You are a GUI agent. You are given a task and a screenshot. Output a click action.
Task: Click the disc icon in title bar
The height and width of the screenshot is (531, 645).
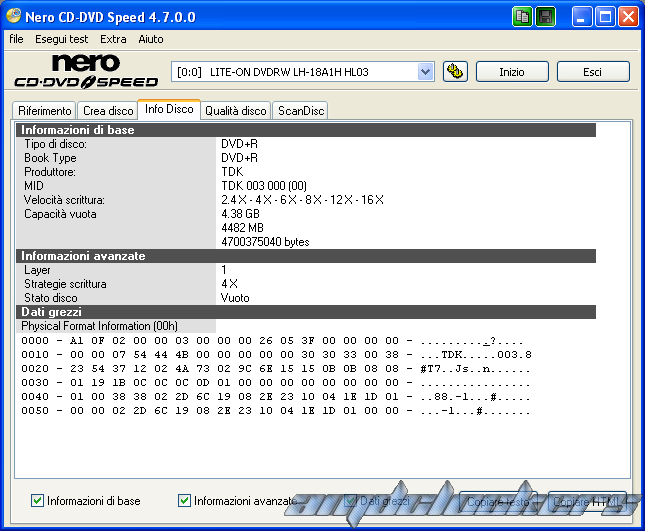14,17
